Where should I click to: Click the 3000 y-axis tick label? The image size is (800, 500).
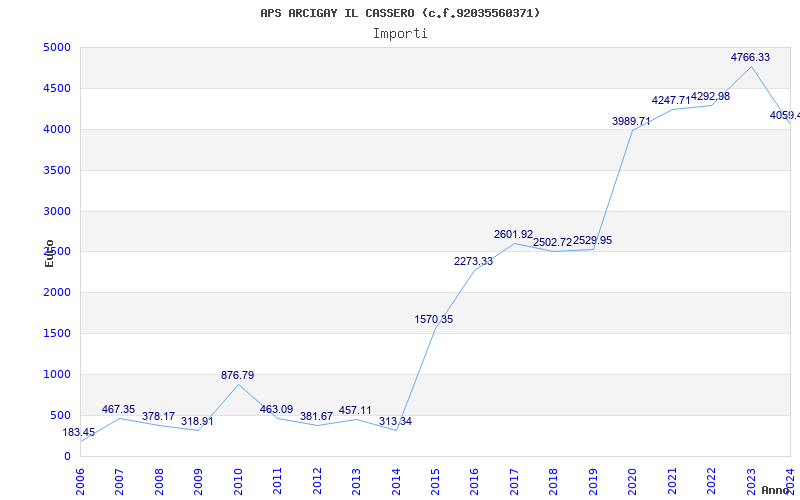[57, 211]
